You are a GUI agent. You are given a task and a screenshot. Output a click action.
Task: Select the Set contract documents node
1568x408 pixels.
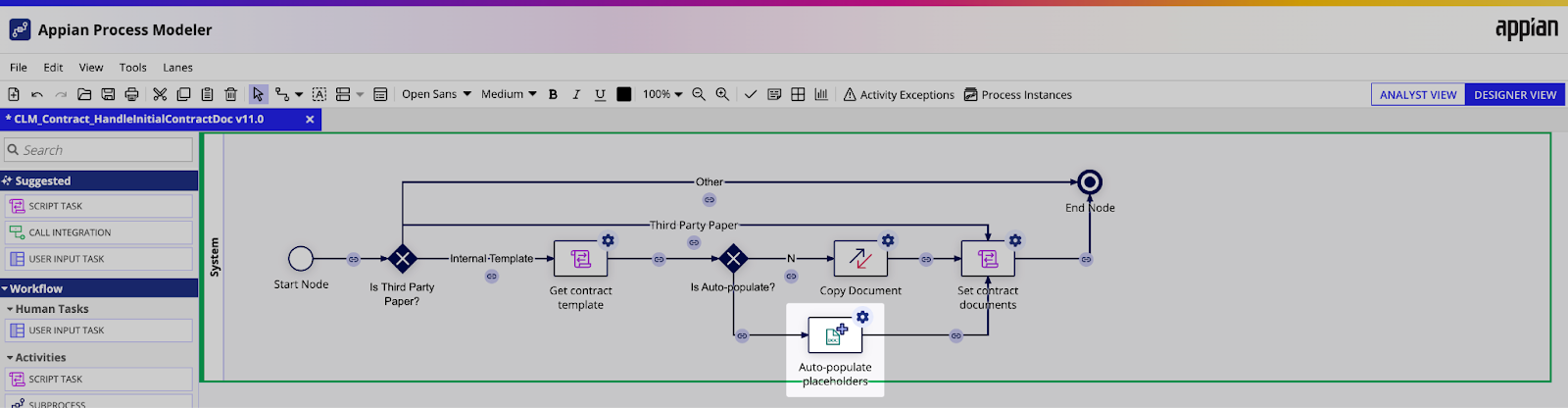coord(988,258)
